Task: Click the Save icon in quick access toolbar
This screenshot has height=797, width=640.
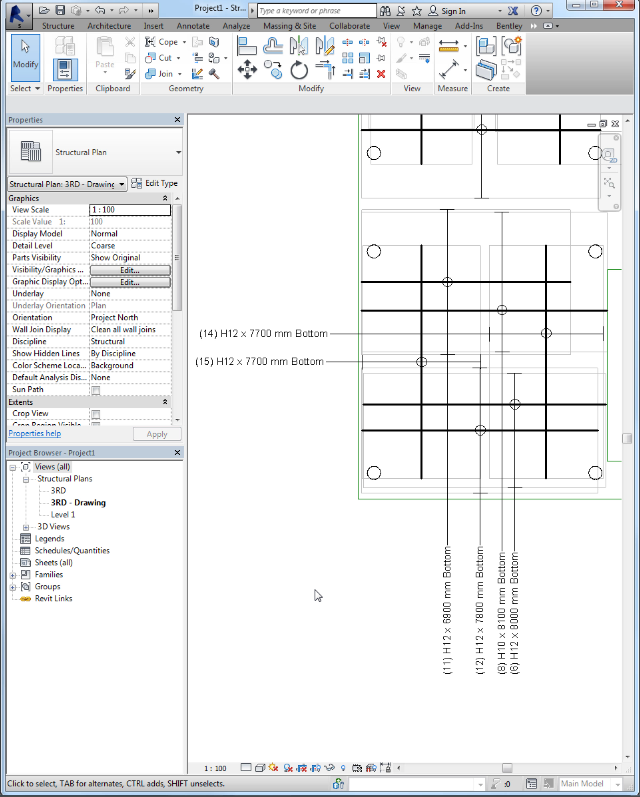Action: (60, 10)
